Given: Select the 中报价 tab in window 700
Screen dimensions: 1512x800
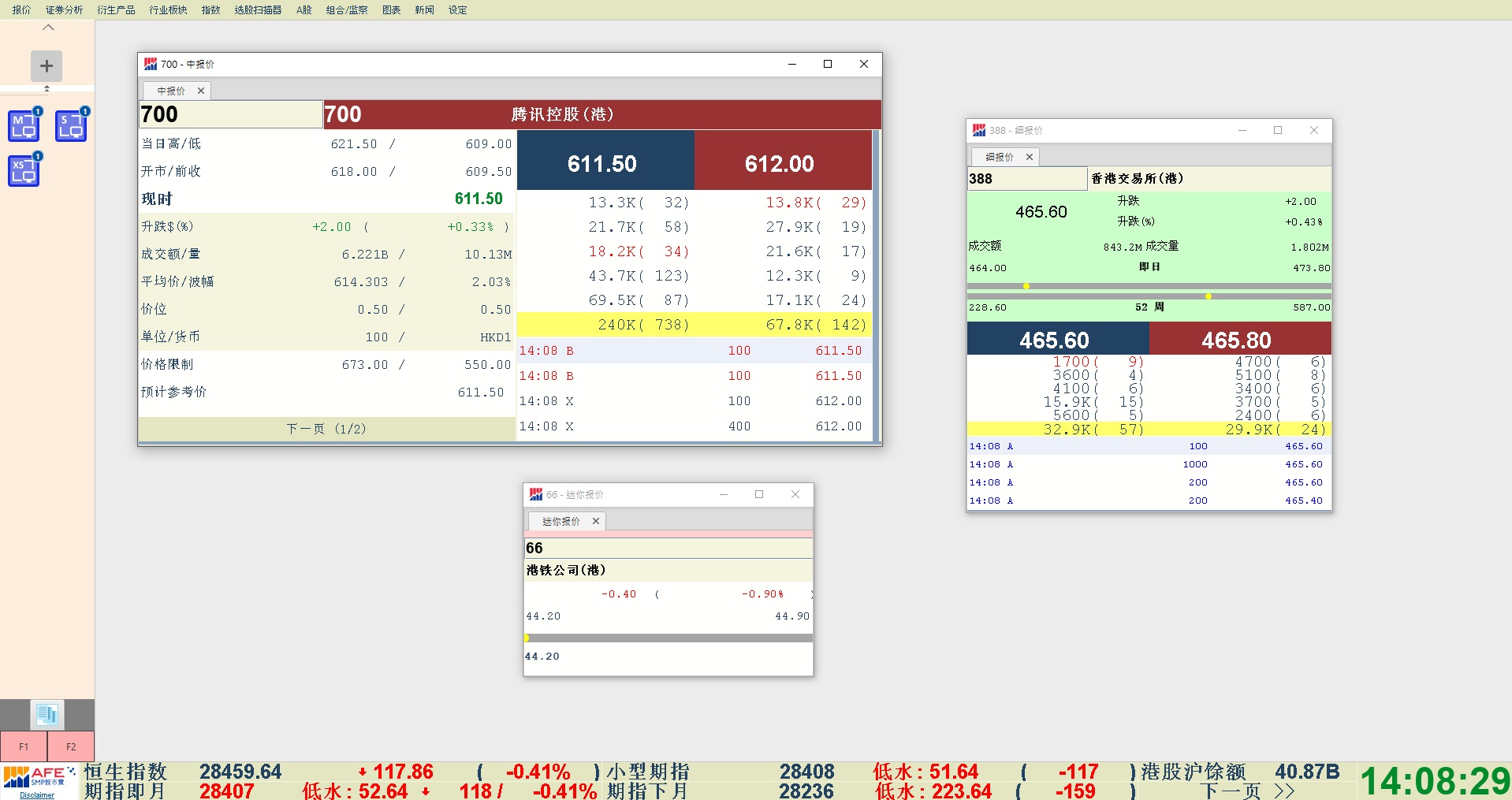Looking at the screenshot, I should click(x=170, y=91).
